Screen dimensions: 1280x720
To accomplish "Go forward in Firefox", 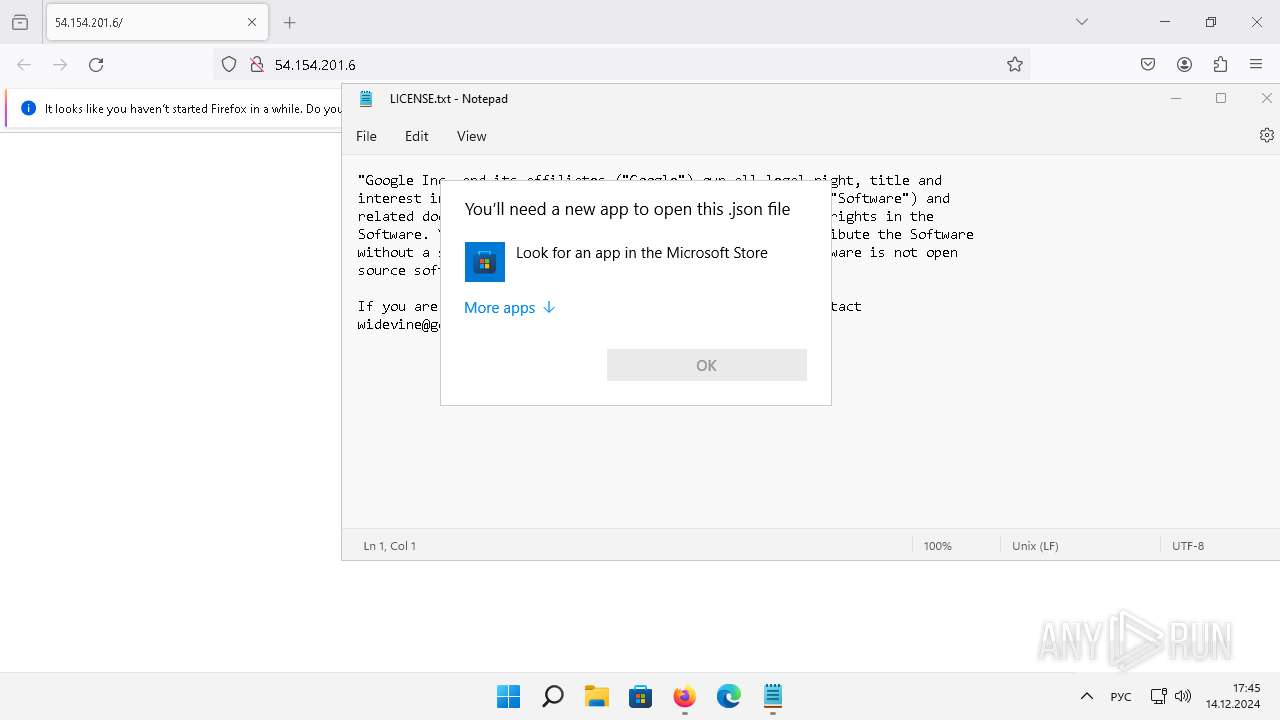I will coord(60,64).
